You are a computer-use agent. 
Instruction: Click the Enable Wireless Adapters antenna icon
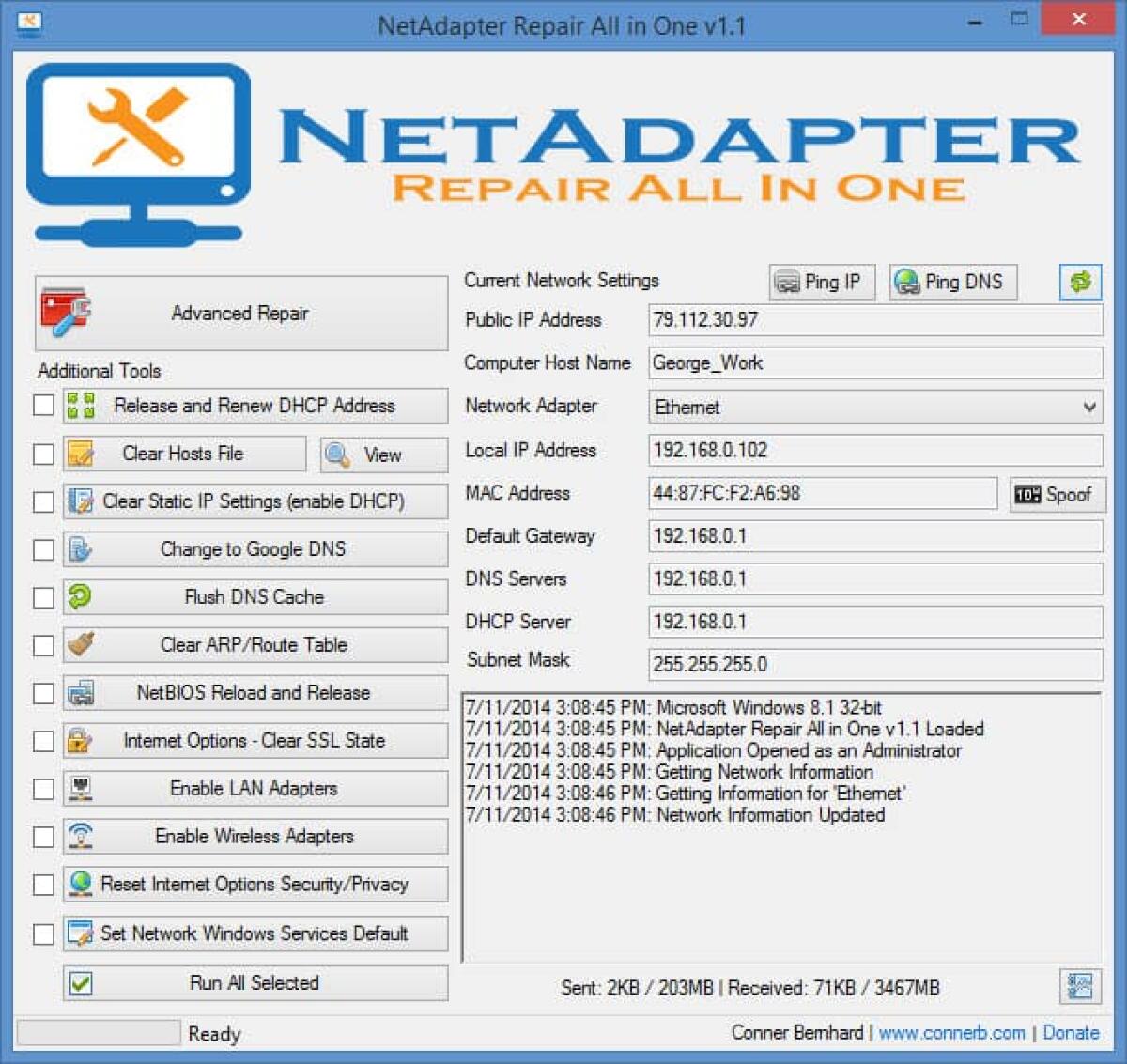[x=80, y=836]
